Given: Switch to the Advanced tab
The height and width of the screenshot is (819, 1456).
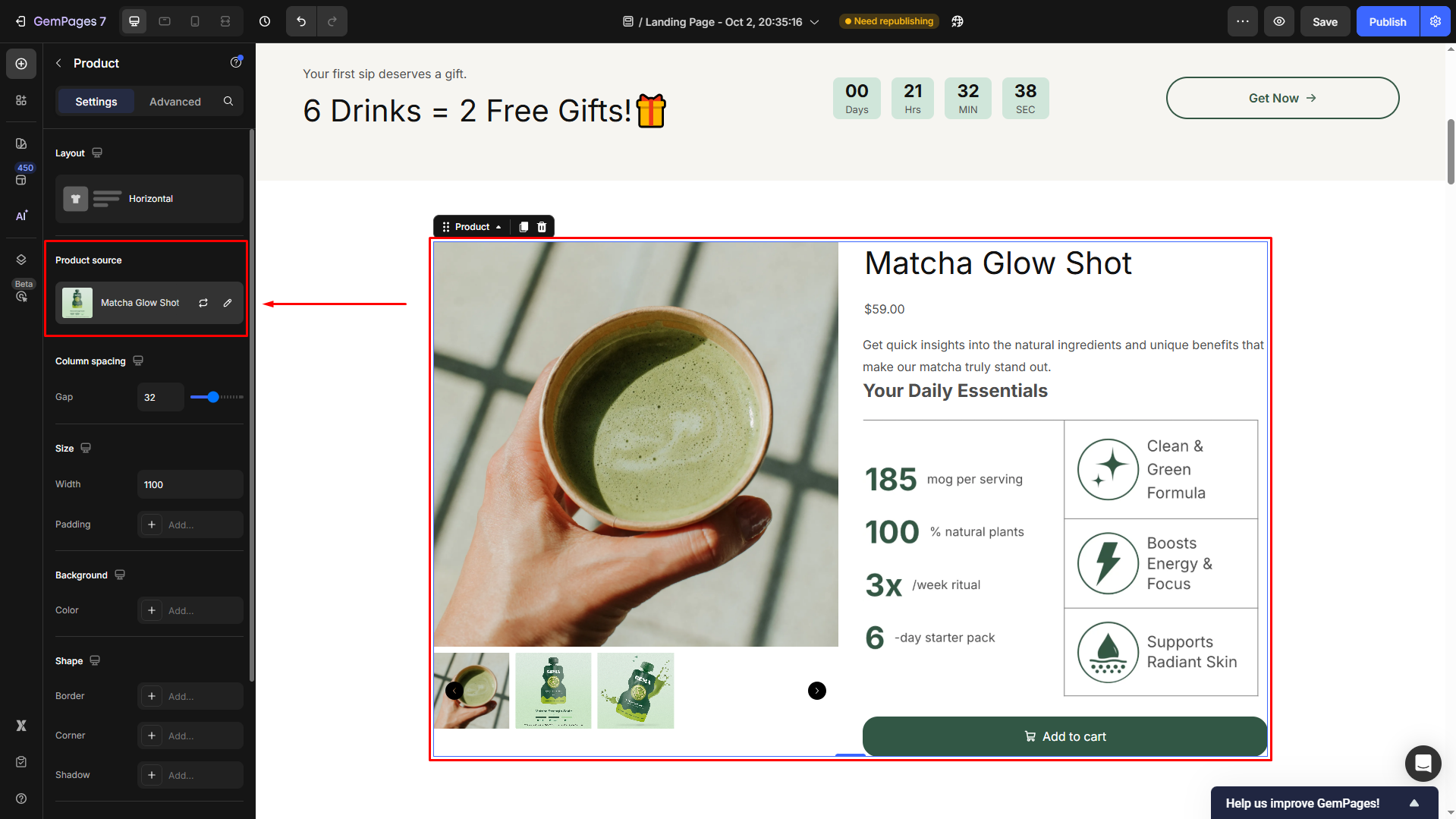Looking at the screenshot, I should click(x=175, y=101).
